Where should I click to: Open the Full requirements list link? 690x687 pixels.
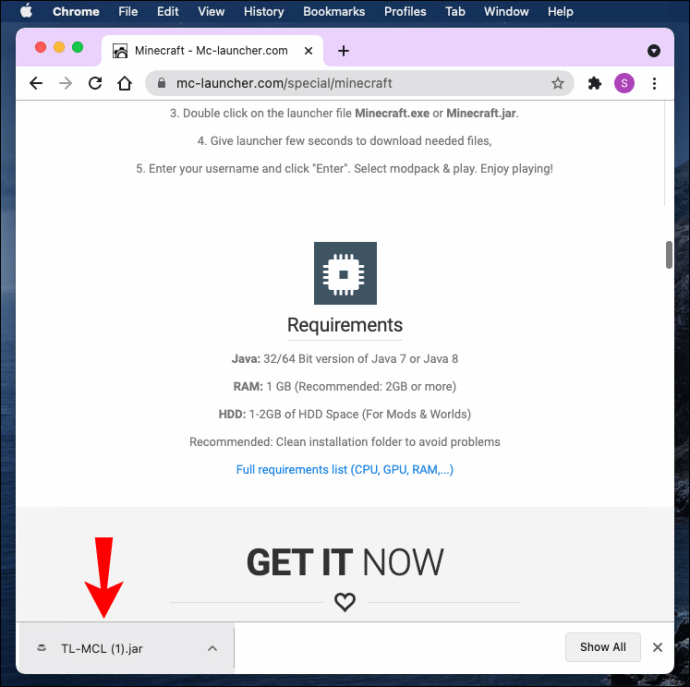pos(345,470)
